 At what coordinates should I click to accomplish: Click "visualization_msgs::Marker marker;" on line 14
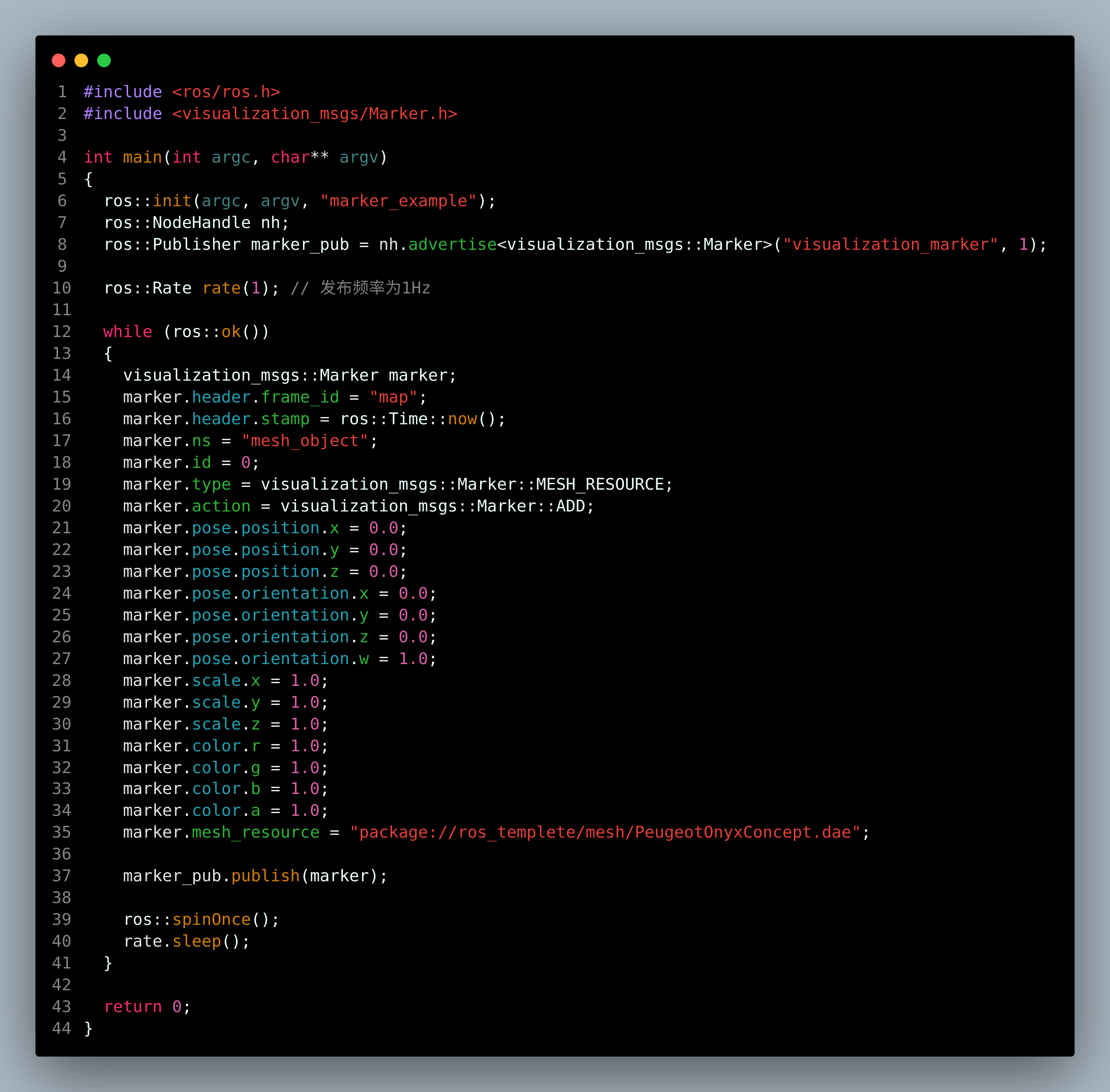290,375
